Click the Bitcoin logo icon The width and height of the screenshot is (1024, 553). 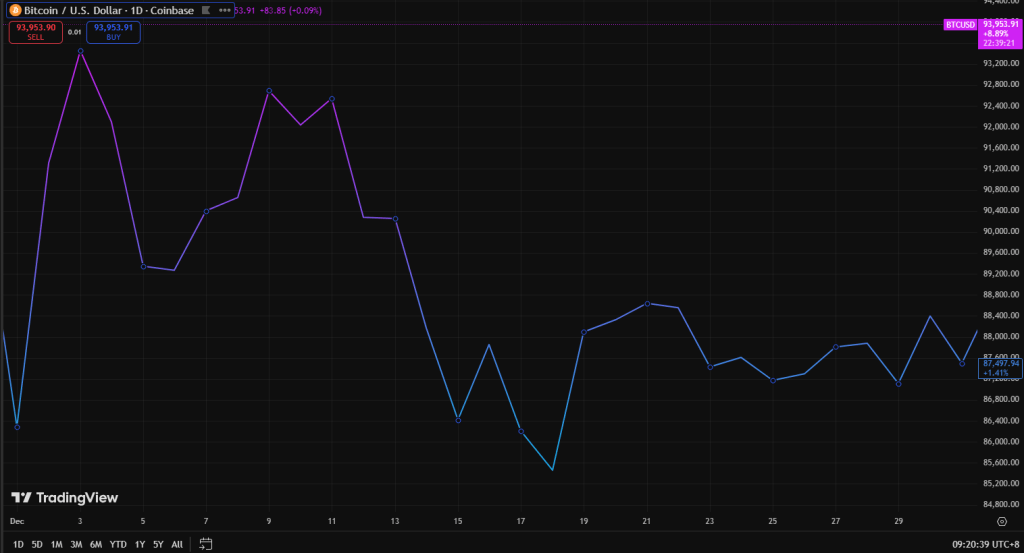(x=14, y=10)
